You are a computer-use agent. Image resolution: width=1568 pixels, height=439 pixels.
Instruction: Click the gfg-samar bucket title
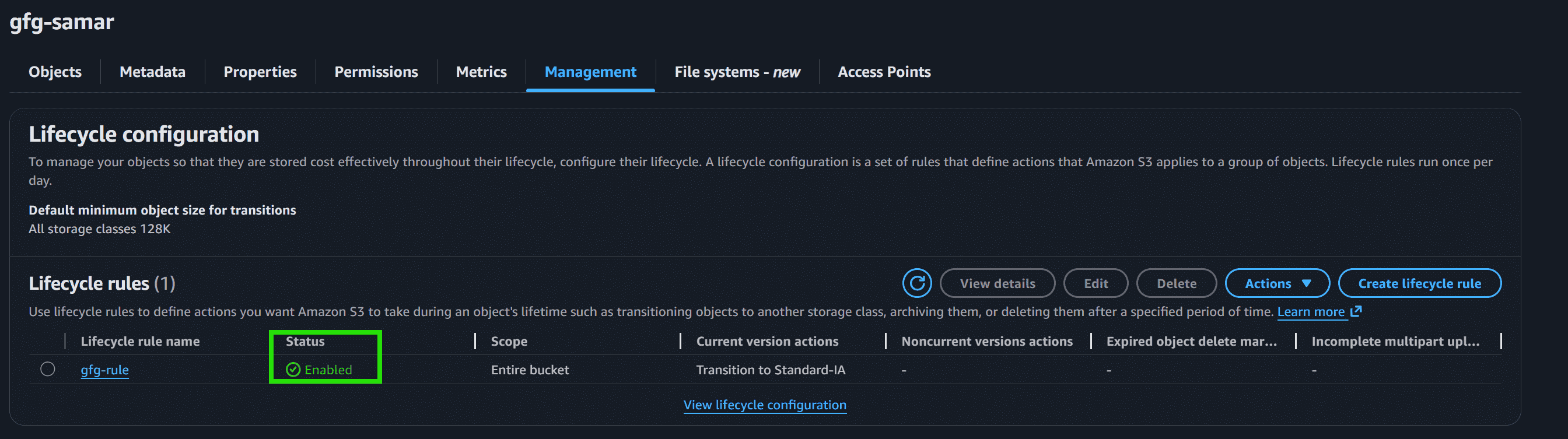coord(61,22)
